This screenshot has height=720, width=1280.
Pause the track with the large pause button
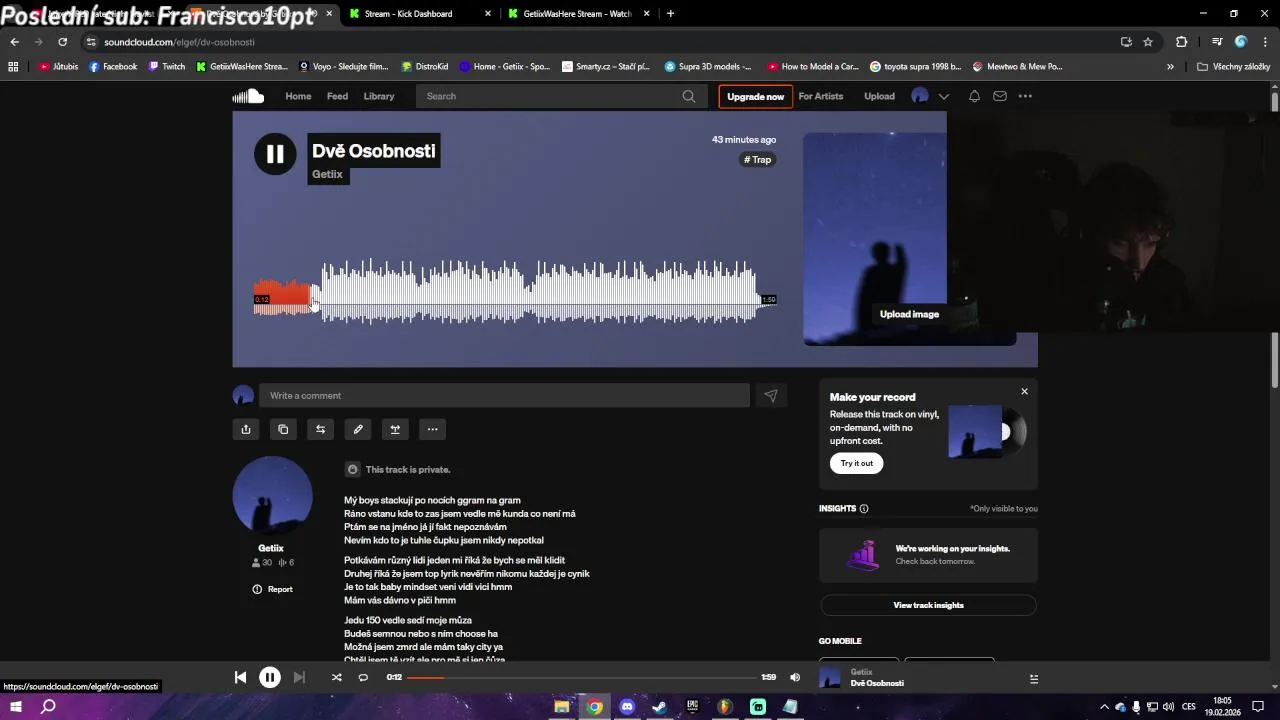tap(275, 154)
